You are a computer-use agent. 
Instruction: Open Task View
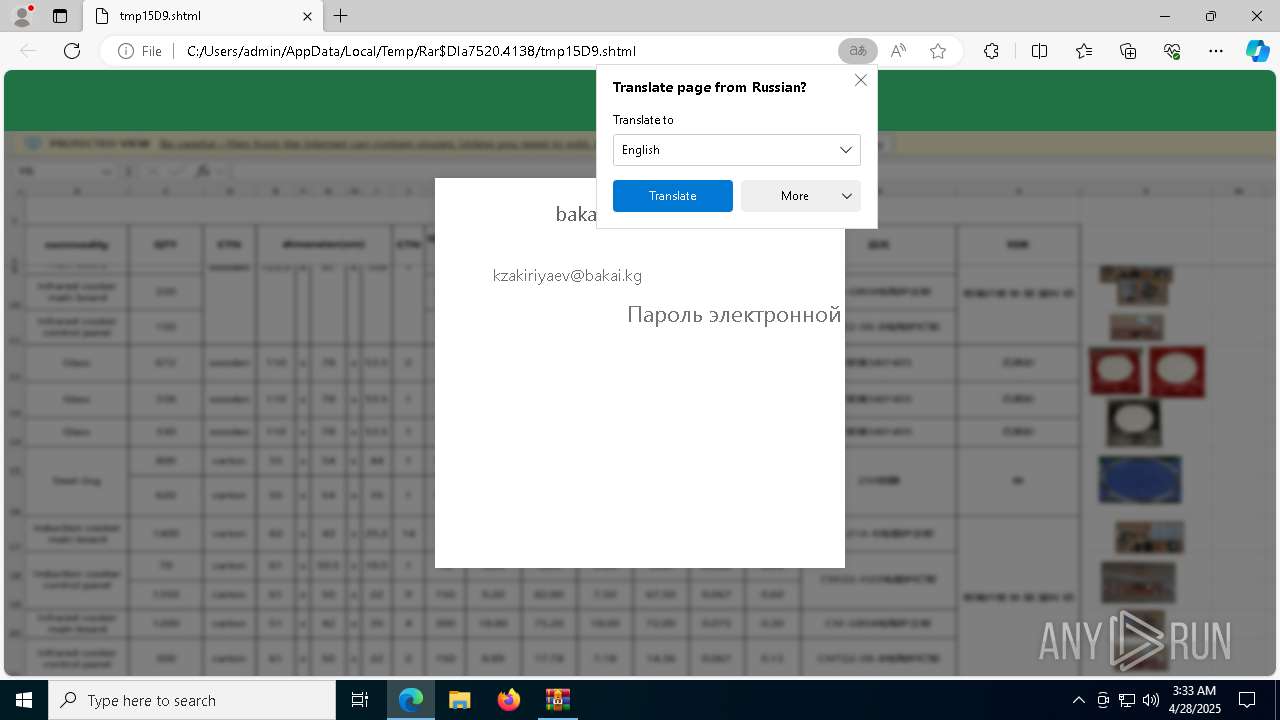click(x=360, y=700)
